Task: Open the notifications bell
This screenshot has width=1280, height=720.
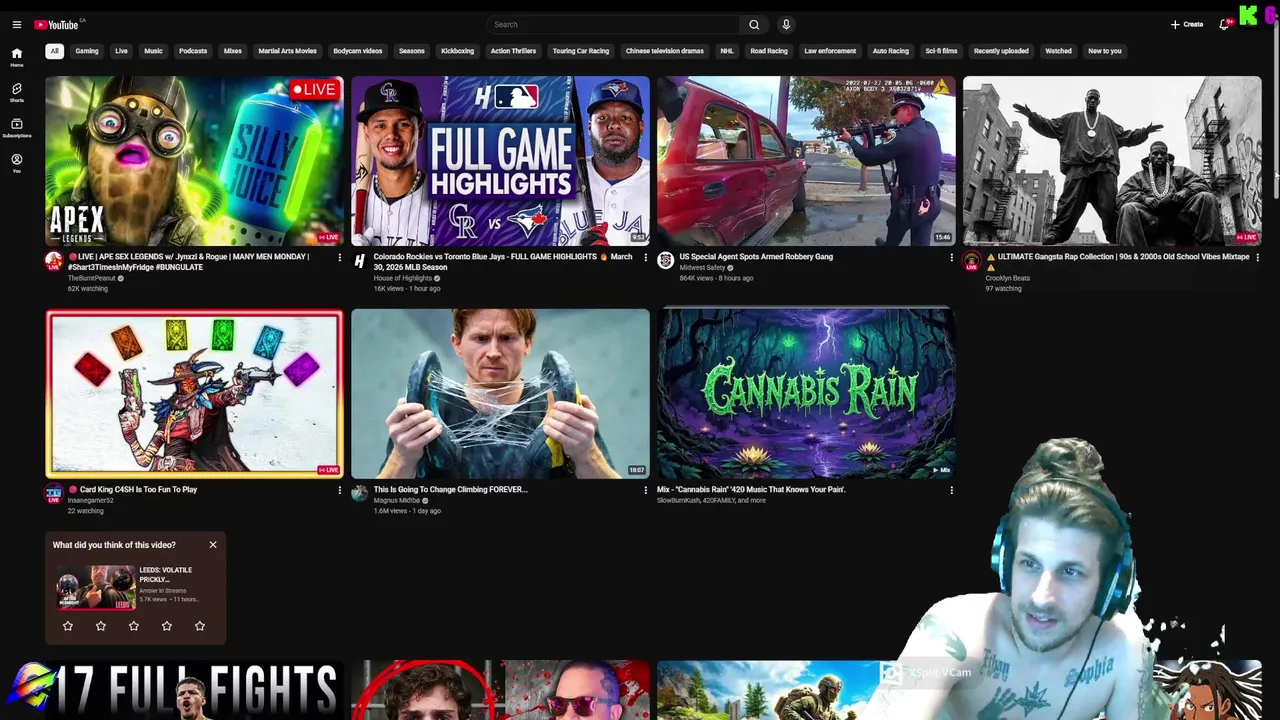Action: [1224, 25]
